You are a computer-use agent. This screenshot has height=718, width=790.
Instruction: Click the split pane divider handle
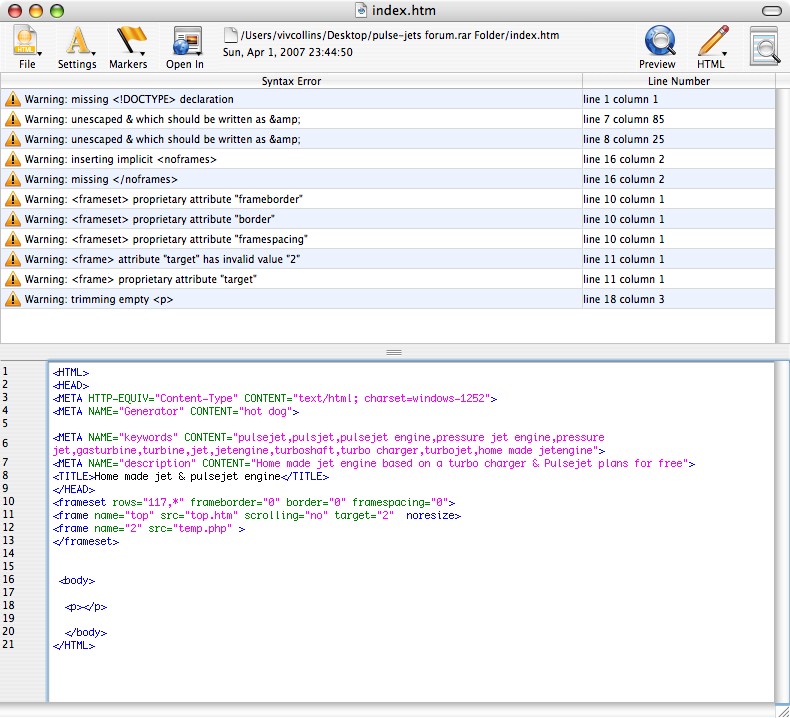click(x=394, y=352)
